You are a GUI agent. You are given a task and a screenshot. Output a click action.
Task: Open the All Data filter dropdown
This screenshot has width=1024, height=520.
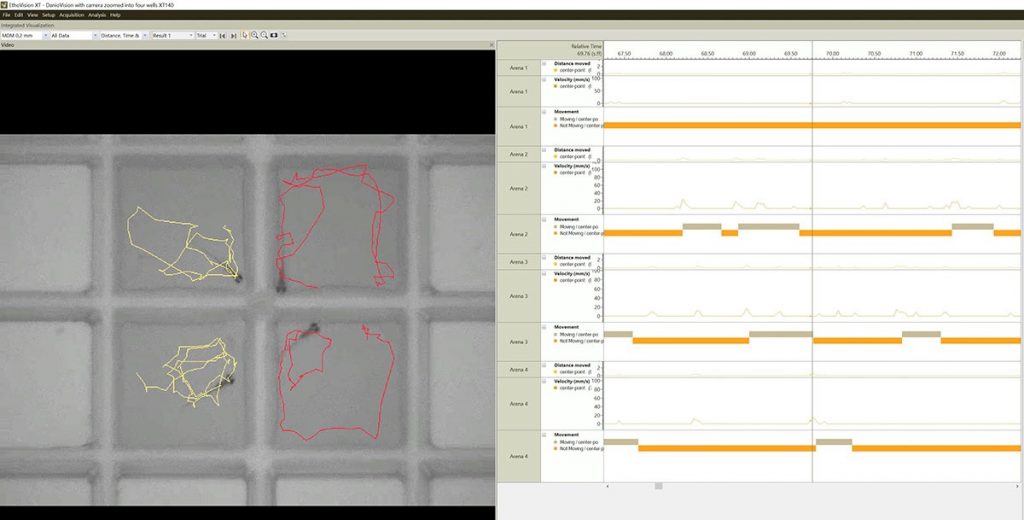94,35
